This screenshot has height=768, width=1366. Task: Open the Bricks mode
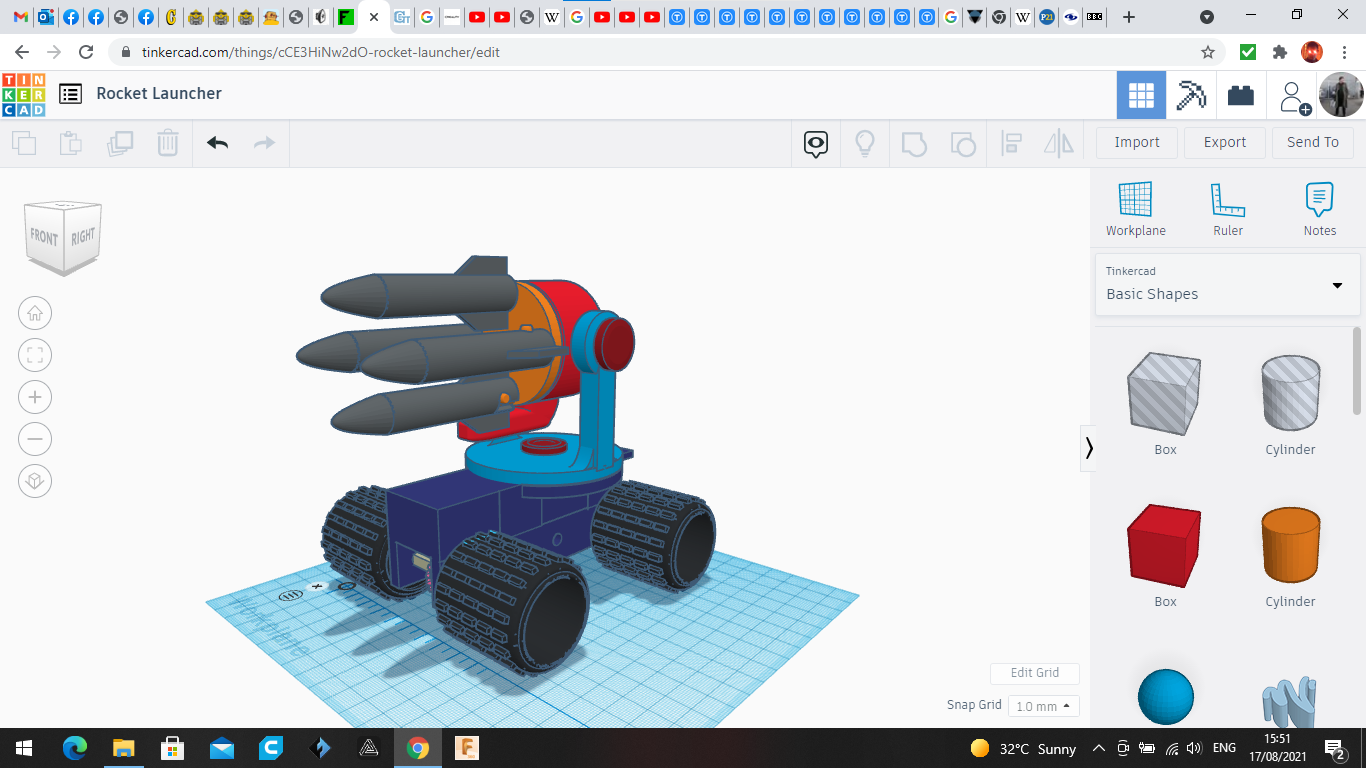coord(1241,95)
